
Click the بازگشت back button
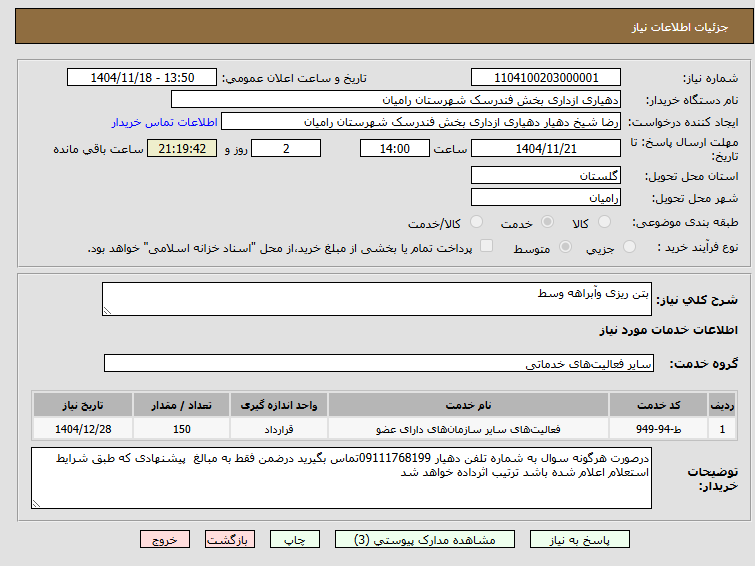click(230, 540)
